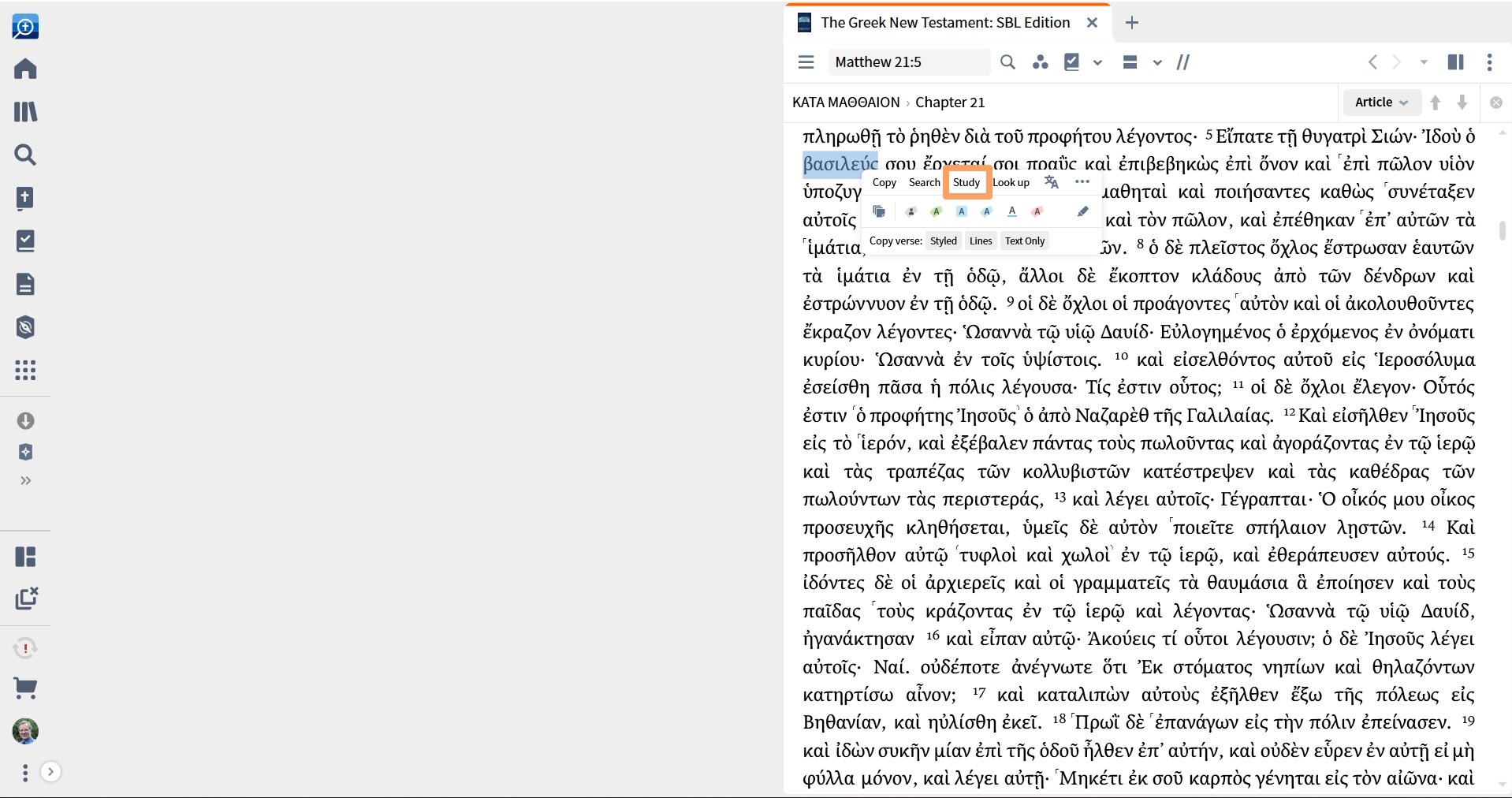The height and width of the screenshot is (798, 1512).
Task: Open the Bible book icon in sidebar
Action: [x=25, y=198]
